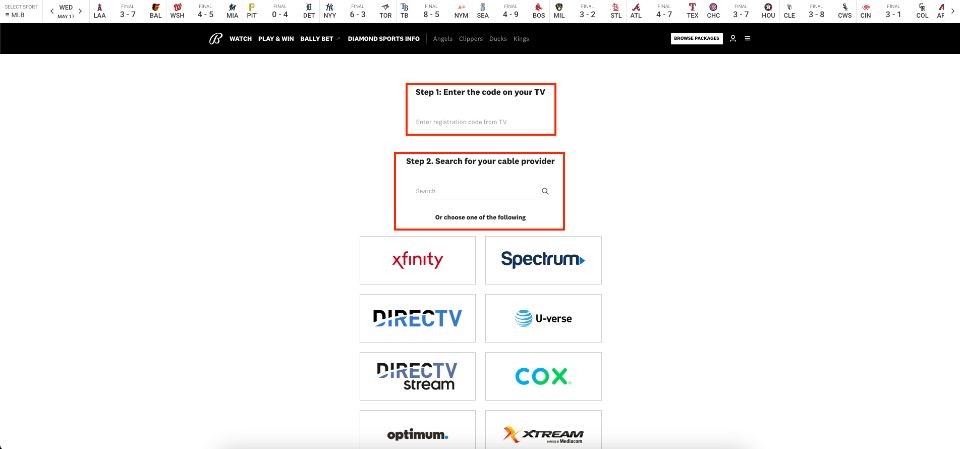Select the NYM Mets logo
Viewport: 960px width, 449px height.
461,7
